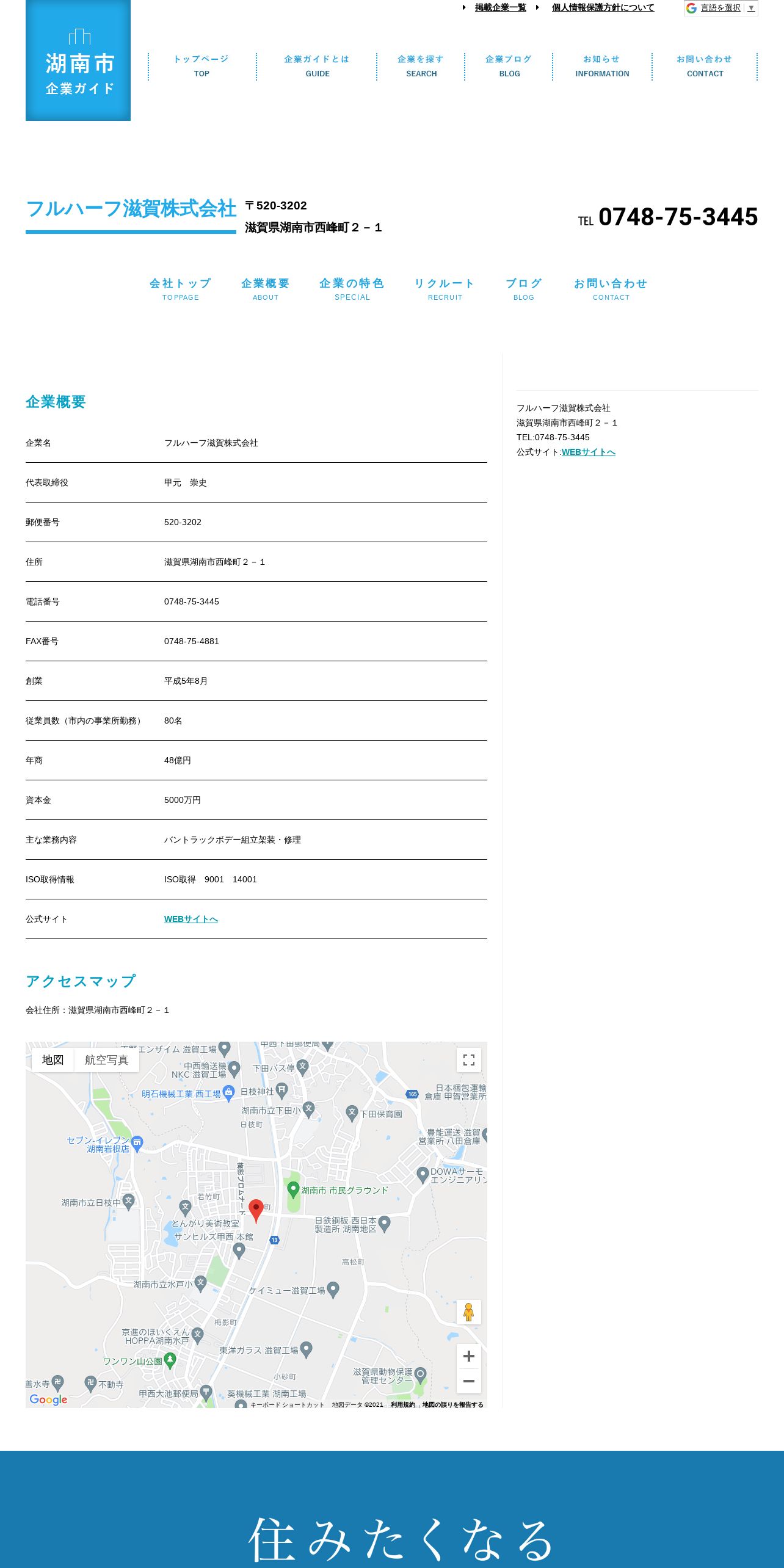
Task: Click the 湖南市 企業ガイド site logo
Action: coord(78,60)
